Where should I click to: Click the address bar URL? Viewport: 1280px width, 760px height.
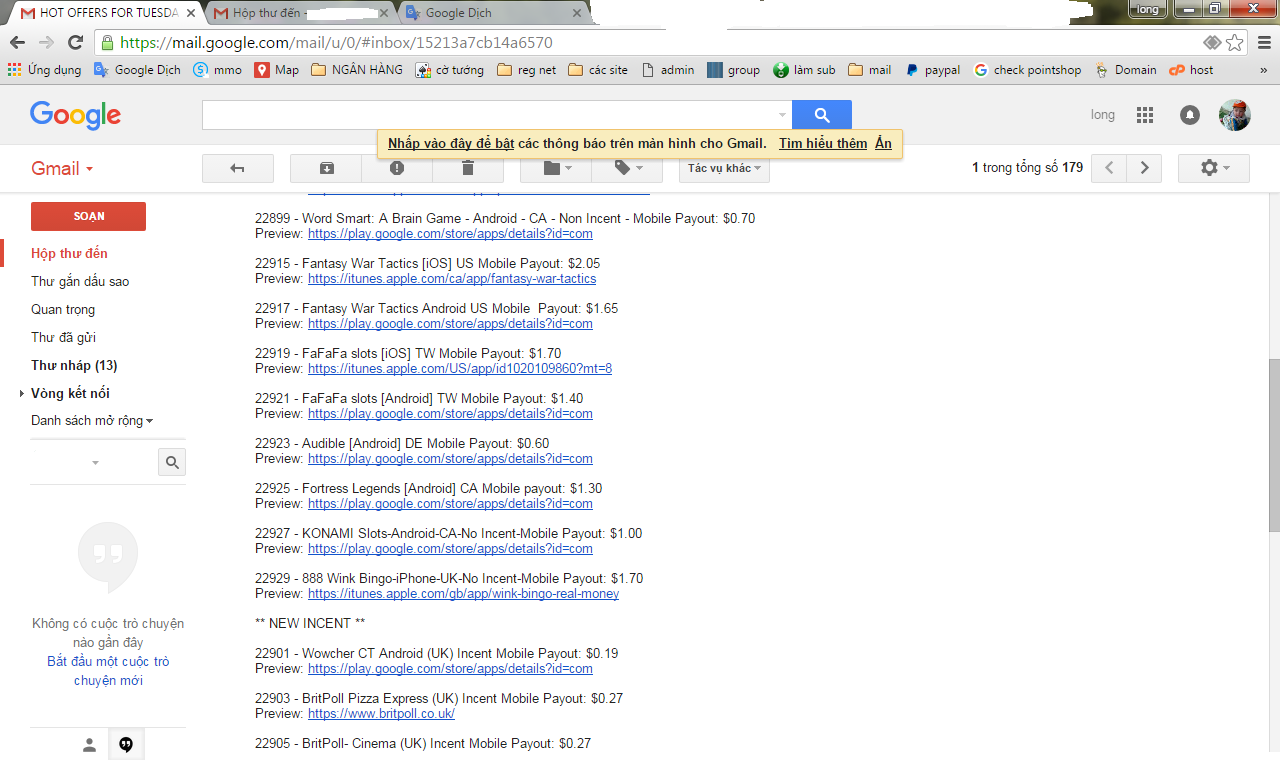(x=336, y=43)
